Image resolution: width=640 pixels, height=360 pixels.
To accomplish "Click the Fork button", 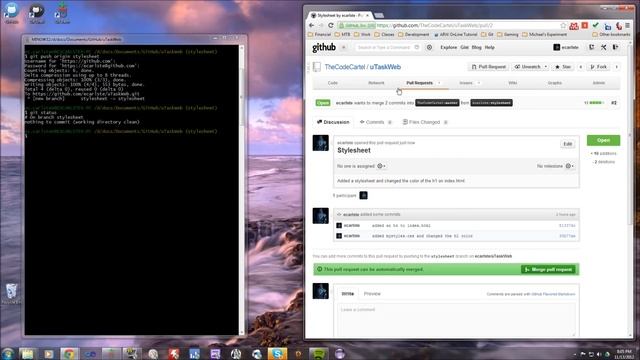I will pos(599,67).
